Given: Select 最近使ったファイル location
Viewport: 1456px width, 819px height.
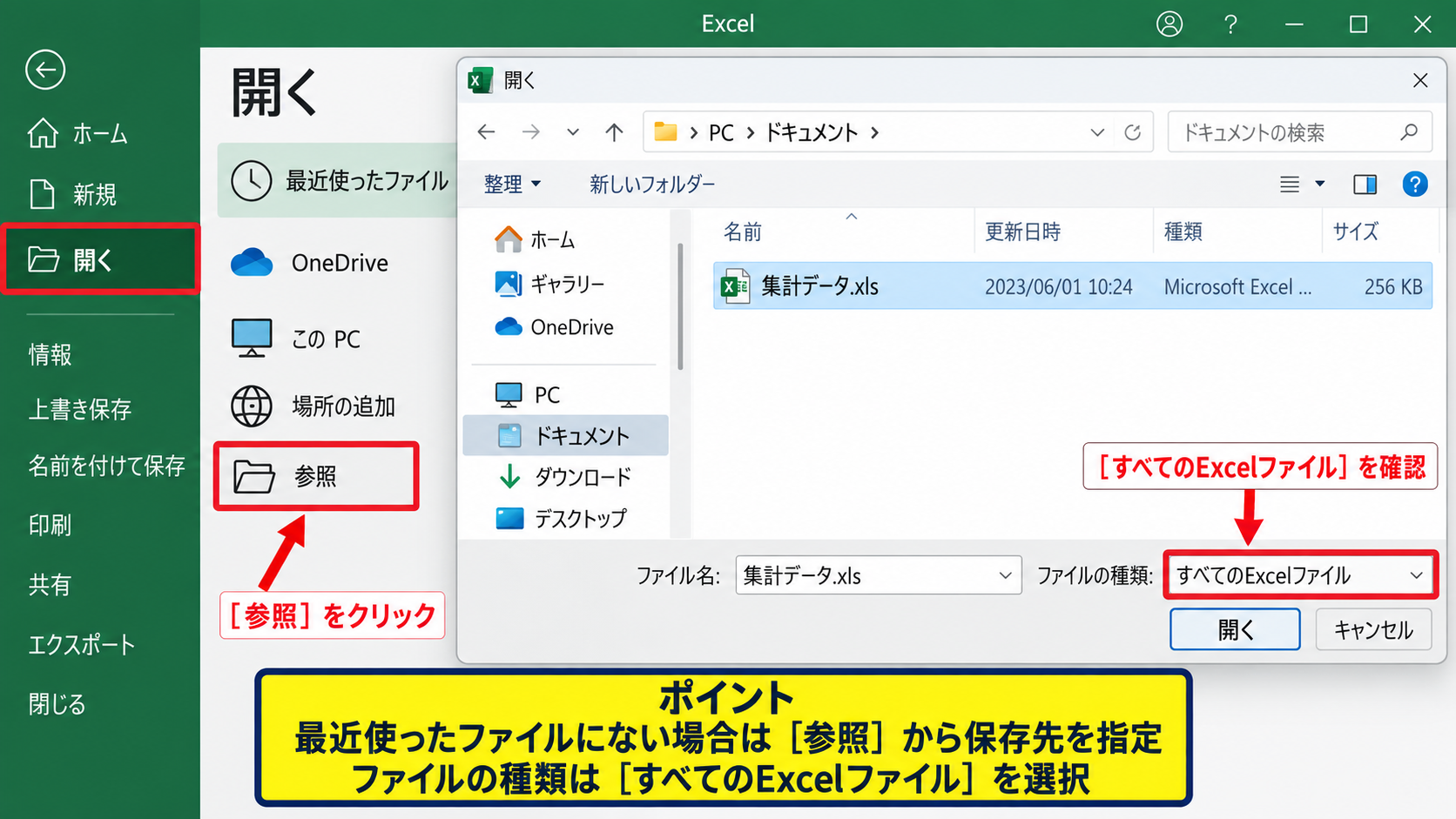Looking at the screenshot, I should (x=338, y=180).
